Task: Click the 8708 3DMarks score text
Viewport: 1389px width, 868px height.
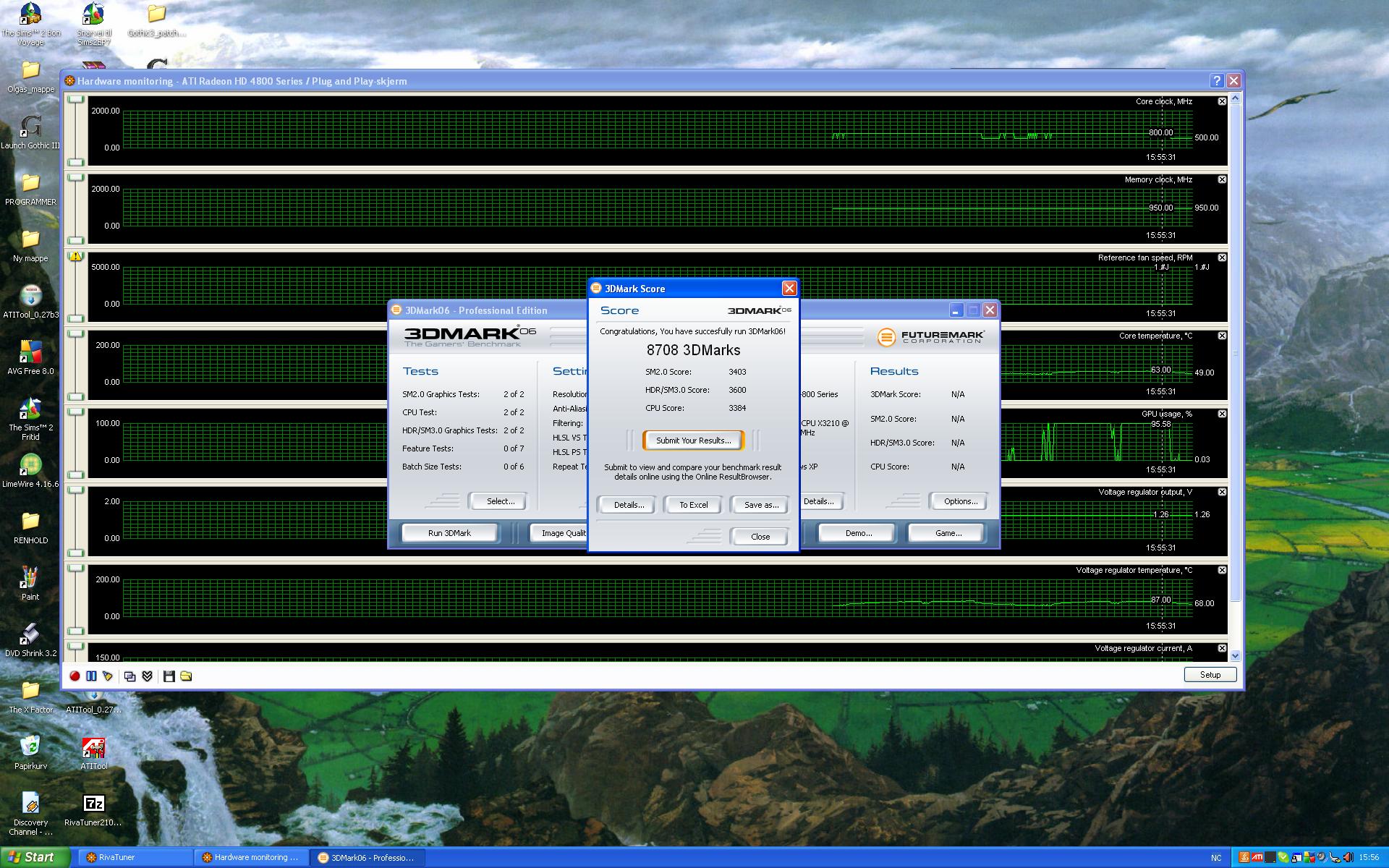Action: (693, 350)
